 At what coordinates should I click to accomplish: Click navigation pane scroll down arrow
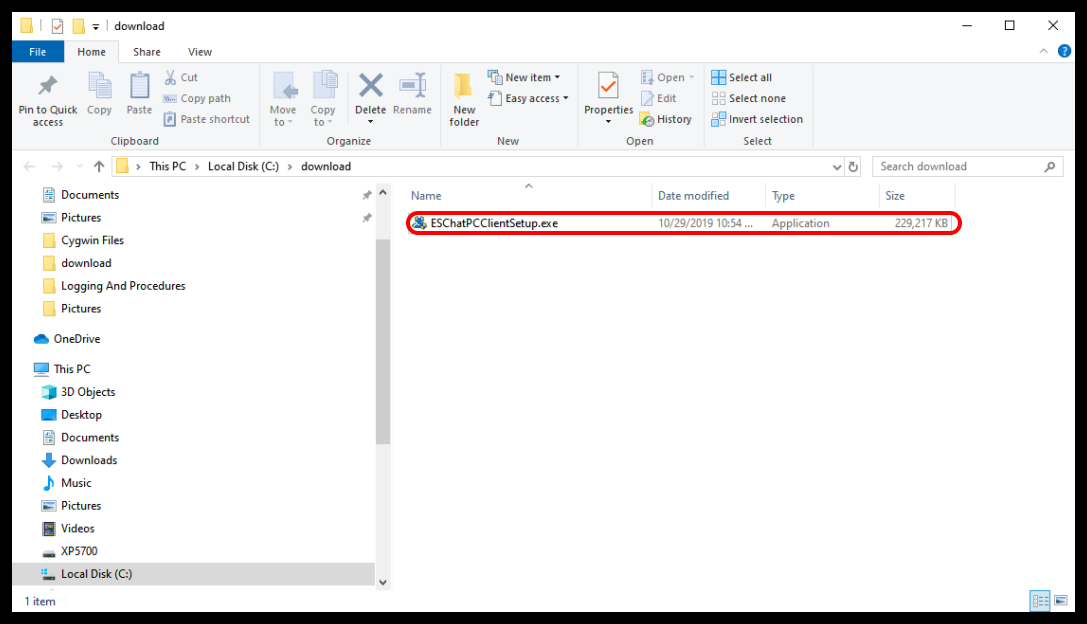383,582
